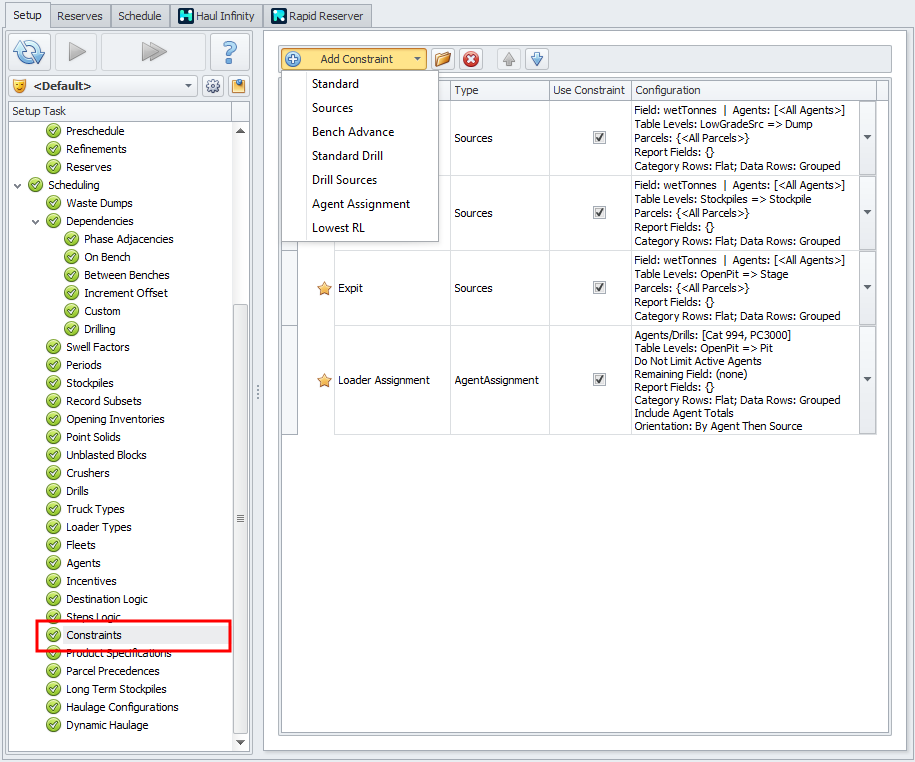Open the Default scenario dropdown
The height and width of the screenshot is (762, 915).
[189, 86]
